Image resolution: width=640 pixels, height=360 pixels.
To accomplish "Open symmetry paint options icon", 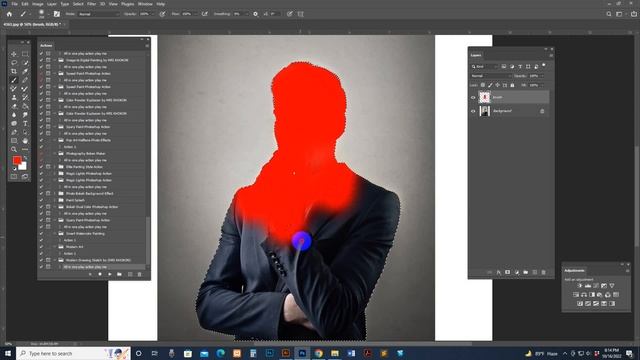I will [301, 14].
